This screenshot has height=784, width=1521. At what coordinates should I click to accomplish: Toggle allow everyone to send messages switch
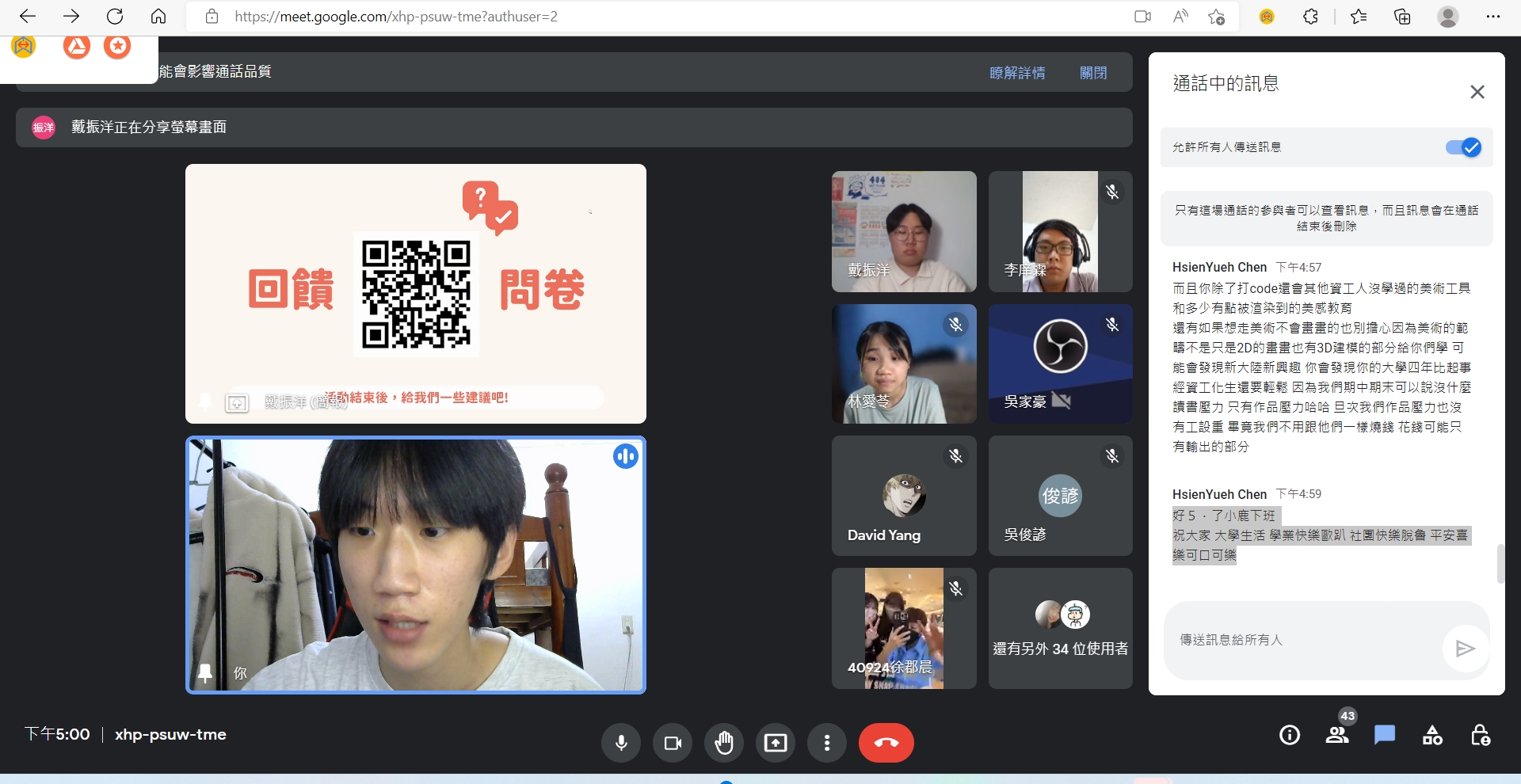(1463, 147)
